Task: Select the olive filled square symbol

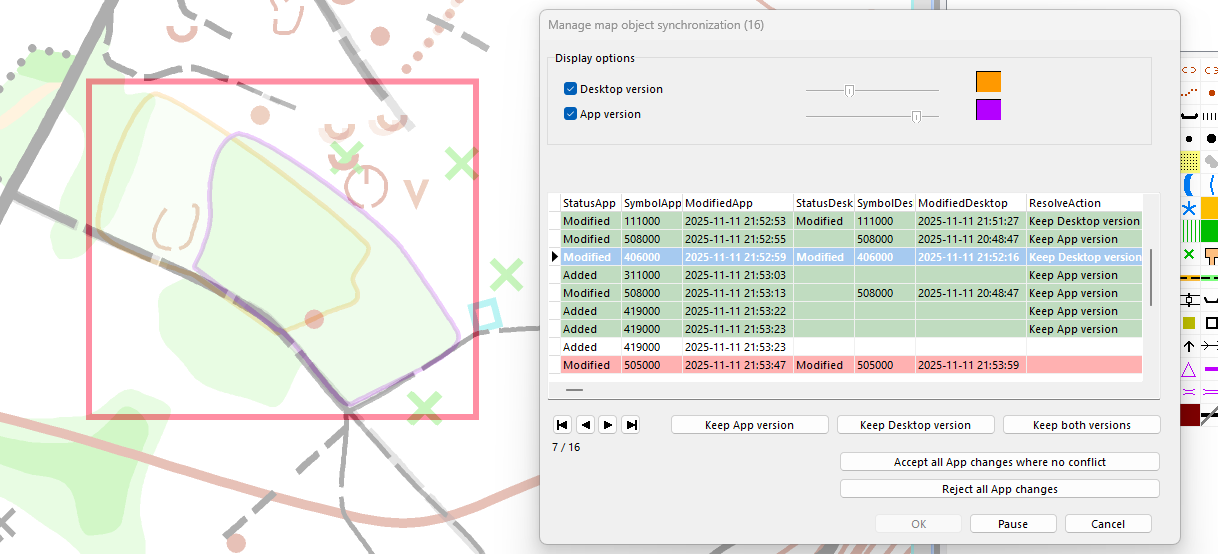Action: tap(1189, 323)
